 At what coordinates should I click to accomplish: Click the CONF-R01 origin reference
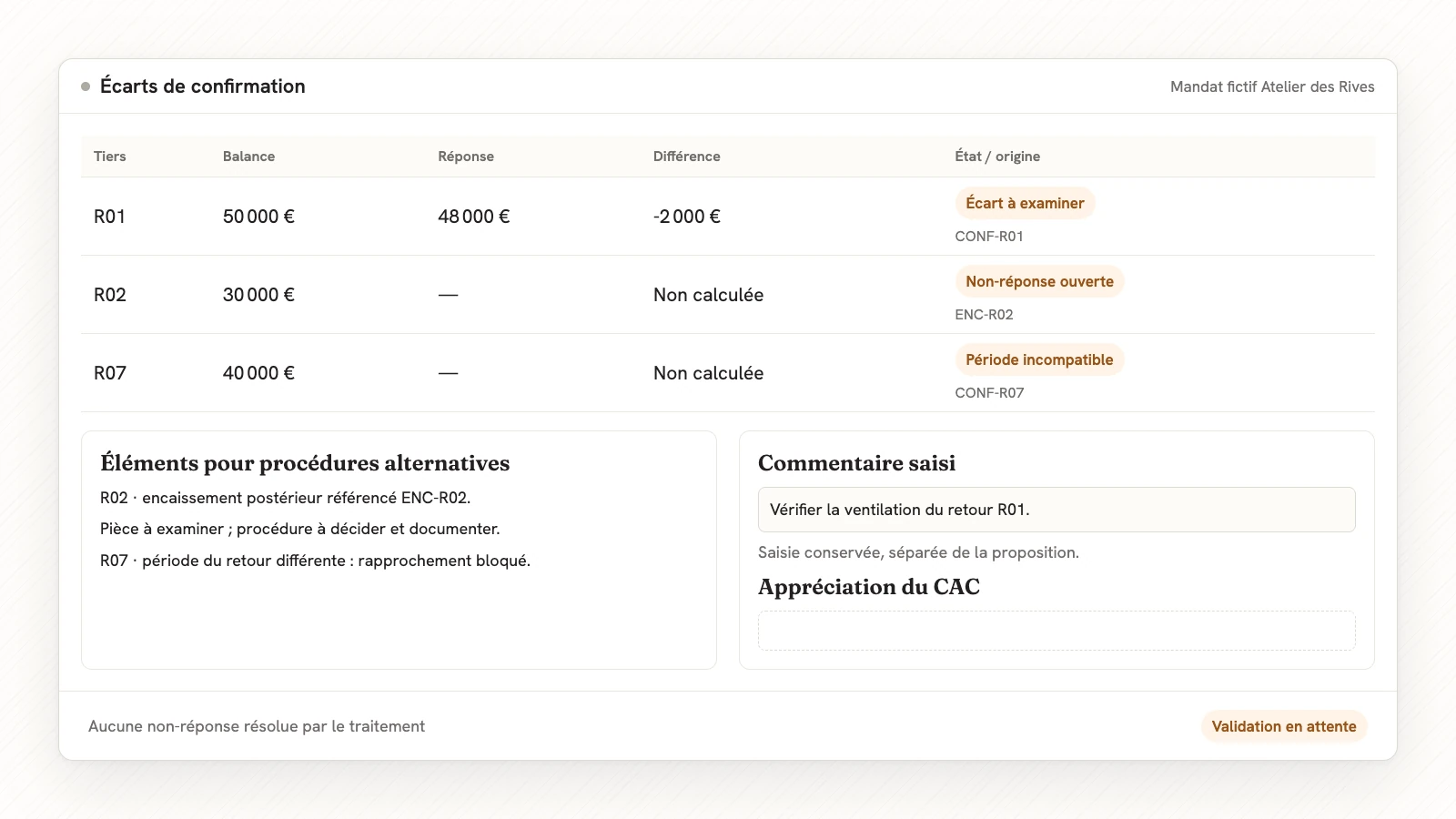(989, 237)
